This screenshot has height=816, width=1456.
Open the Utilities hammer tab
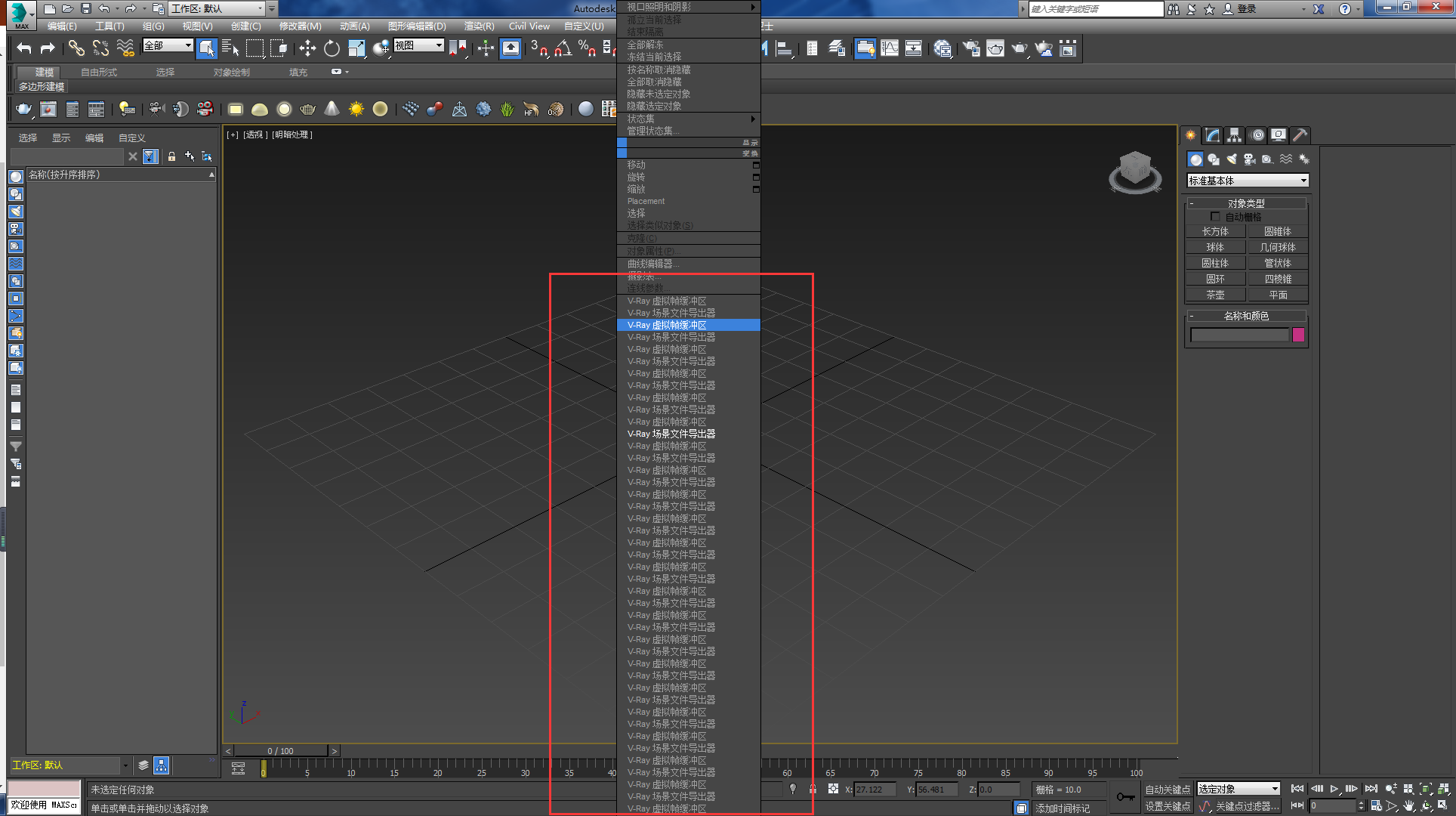(x=1300, y=135)
